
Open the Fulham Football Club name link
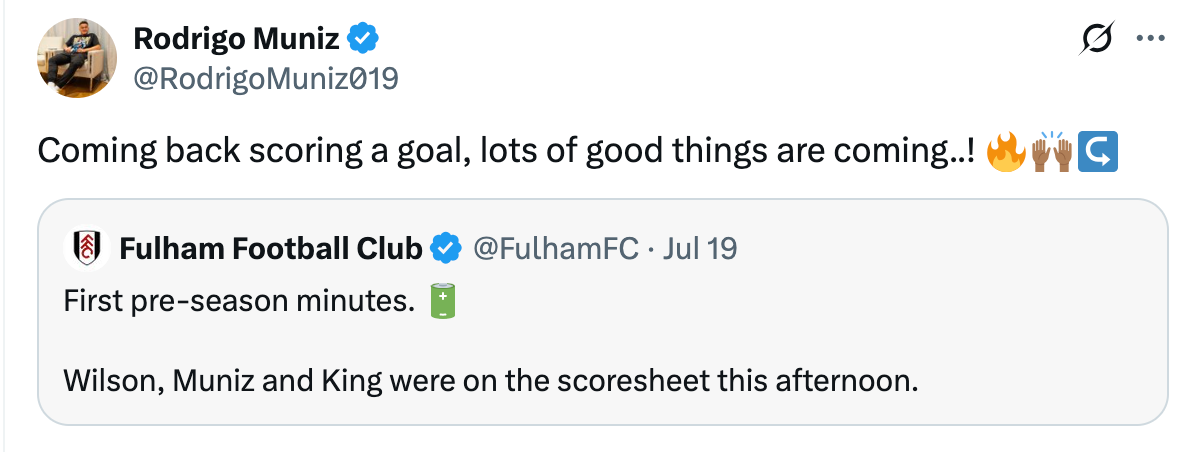point(270,248)
